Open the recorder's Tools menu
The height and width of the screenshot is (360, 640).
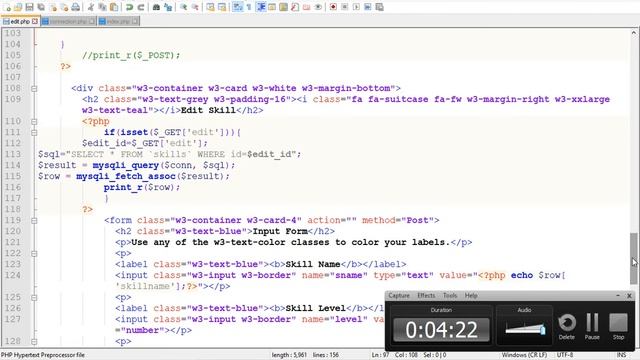(450, 296)
